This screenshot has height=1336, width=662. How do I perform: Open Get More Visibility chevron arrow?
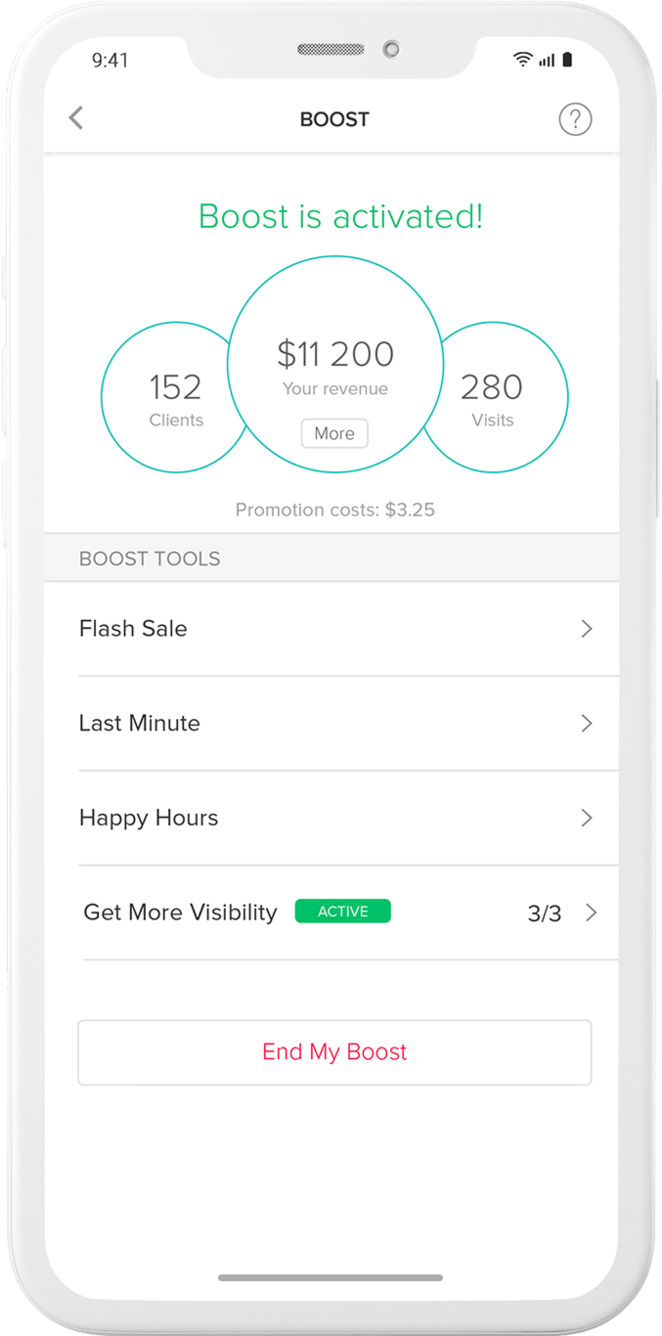(592, 912)
